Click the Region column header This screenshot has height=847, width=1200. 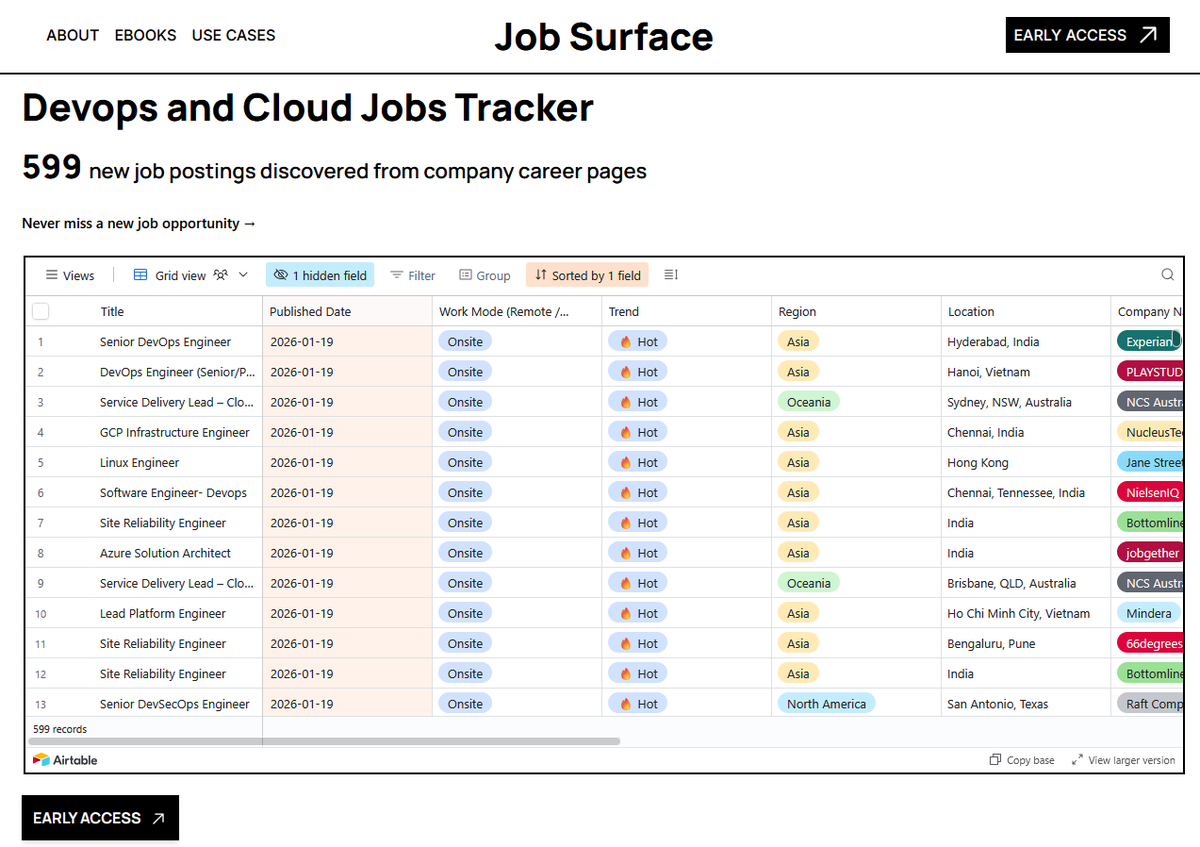pyautogui.click(x=856, y=311)
